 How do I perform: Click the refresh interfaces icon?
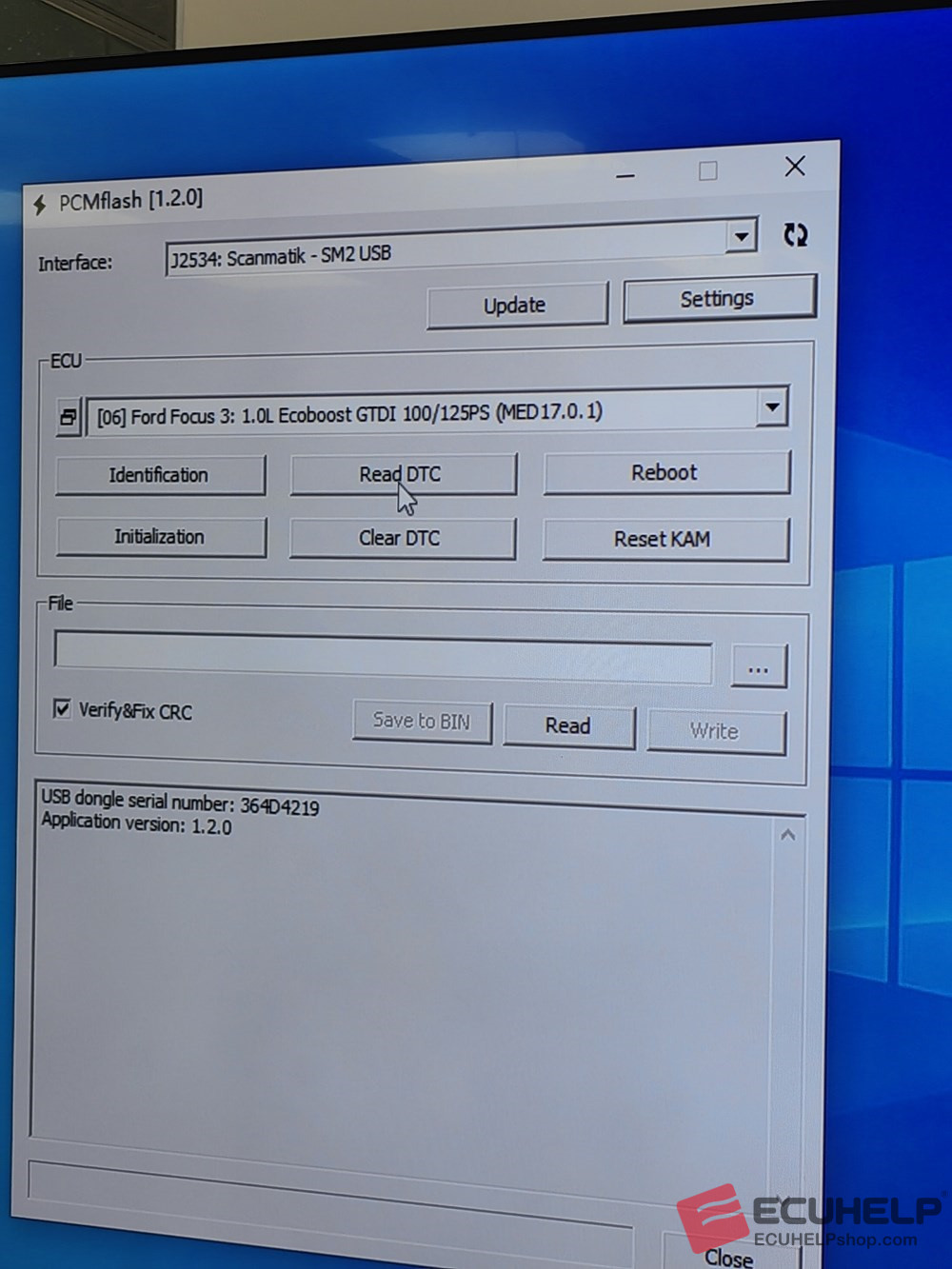[795, 235]
